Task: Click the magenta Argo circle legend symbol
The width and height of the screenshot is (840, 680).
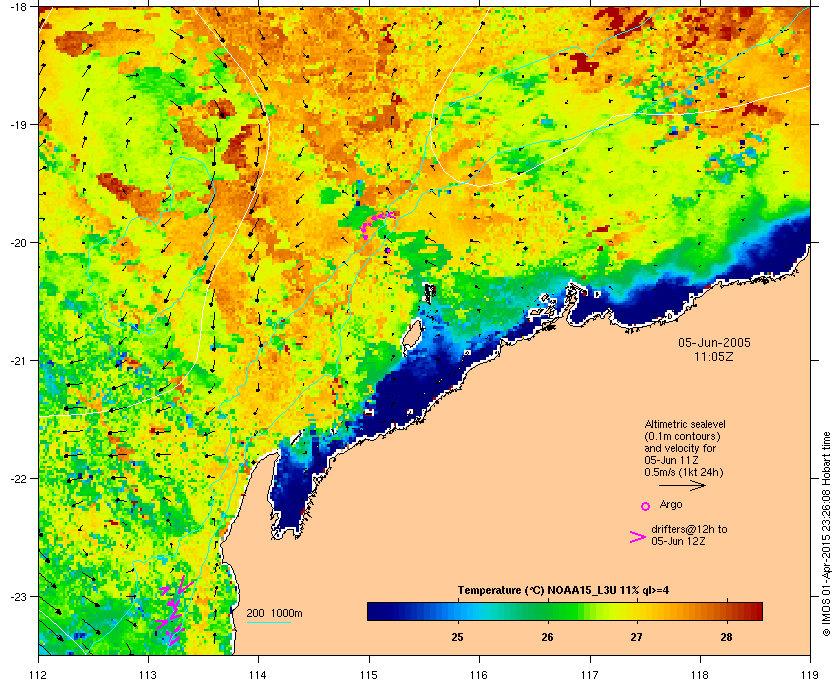Action: pos(646,506)
